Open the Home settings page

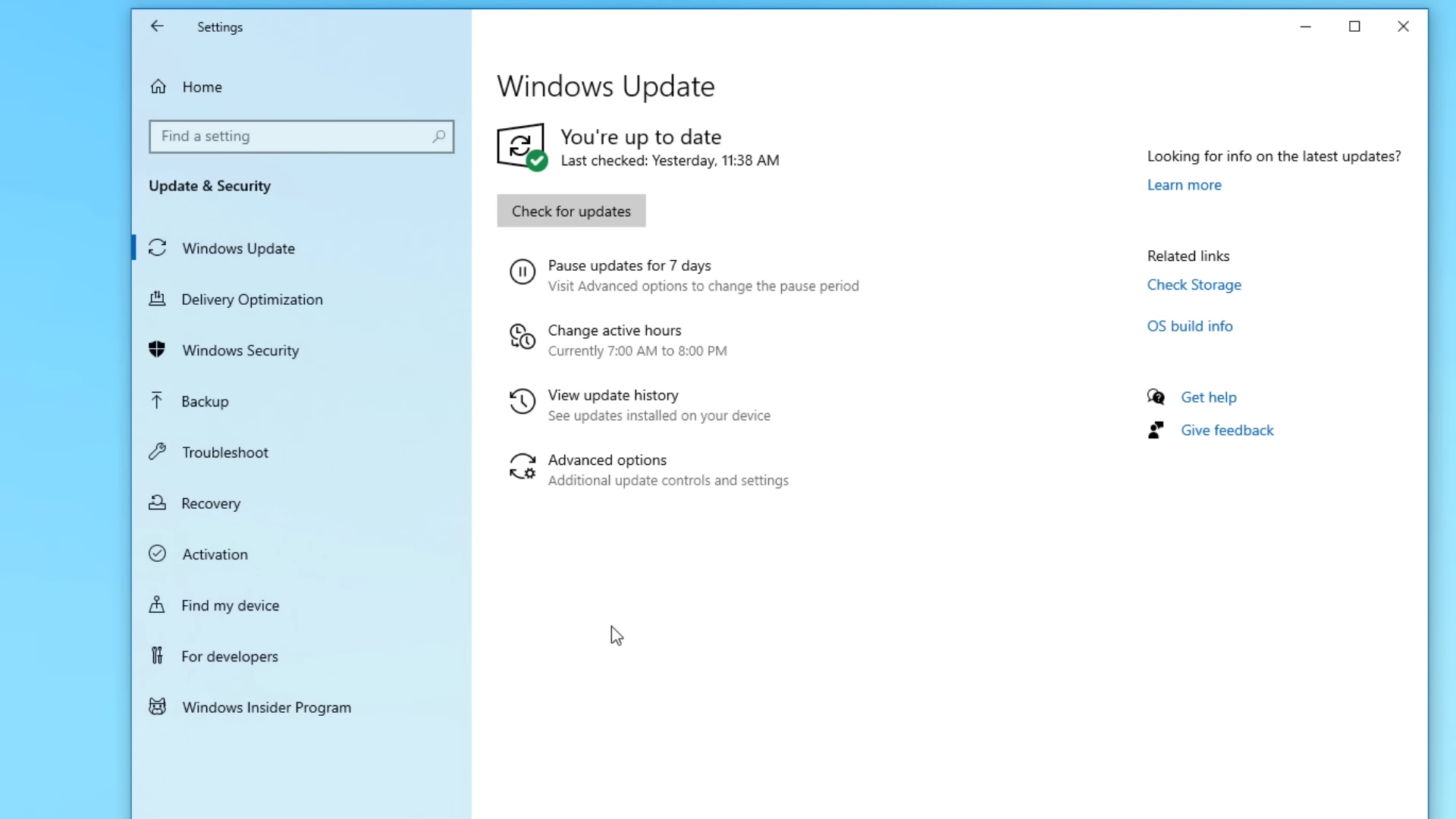coord(202,87)
